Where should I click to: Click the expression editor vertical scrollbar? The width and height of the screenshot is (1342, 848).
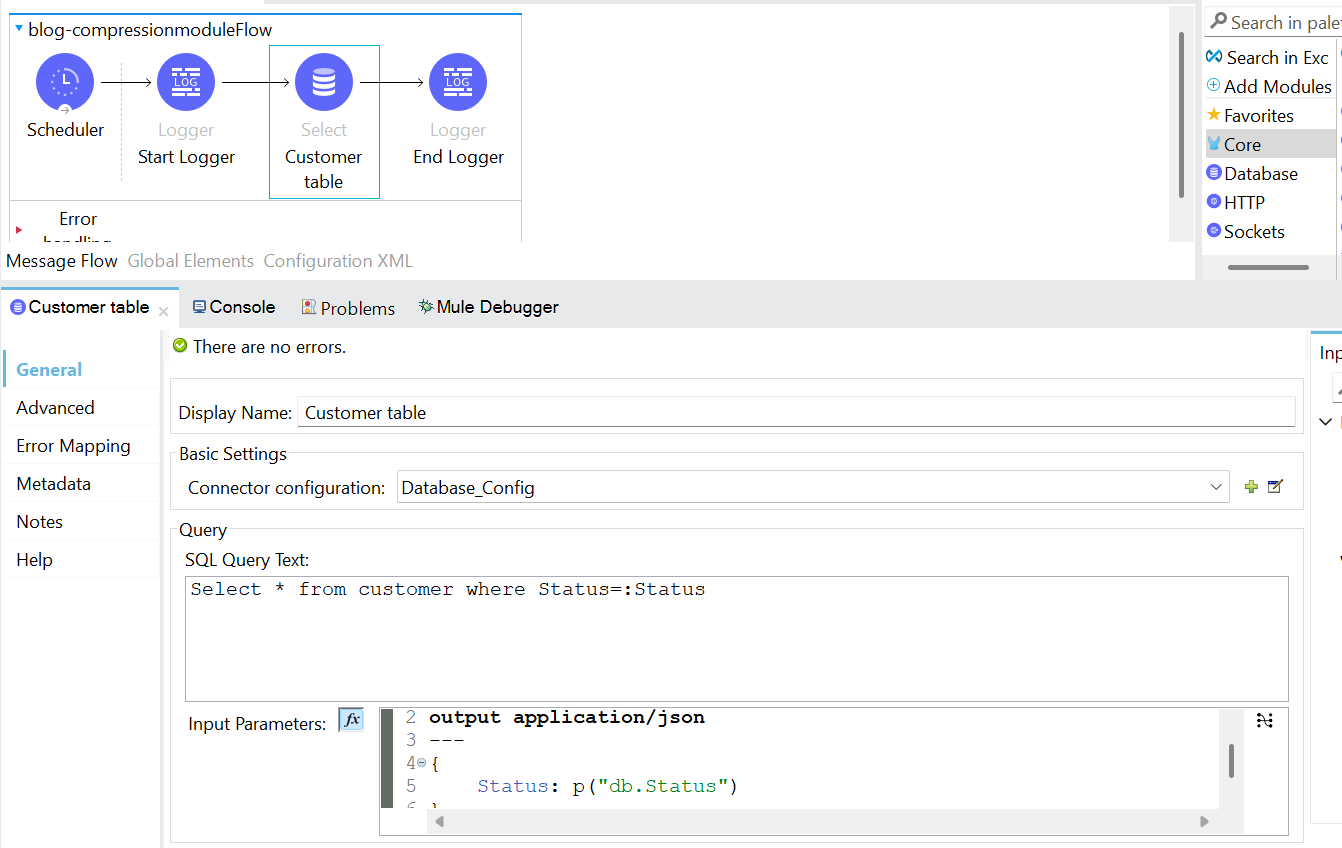(x=1231, y=761)
